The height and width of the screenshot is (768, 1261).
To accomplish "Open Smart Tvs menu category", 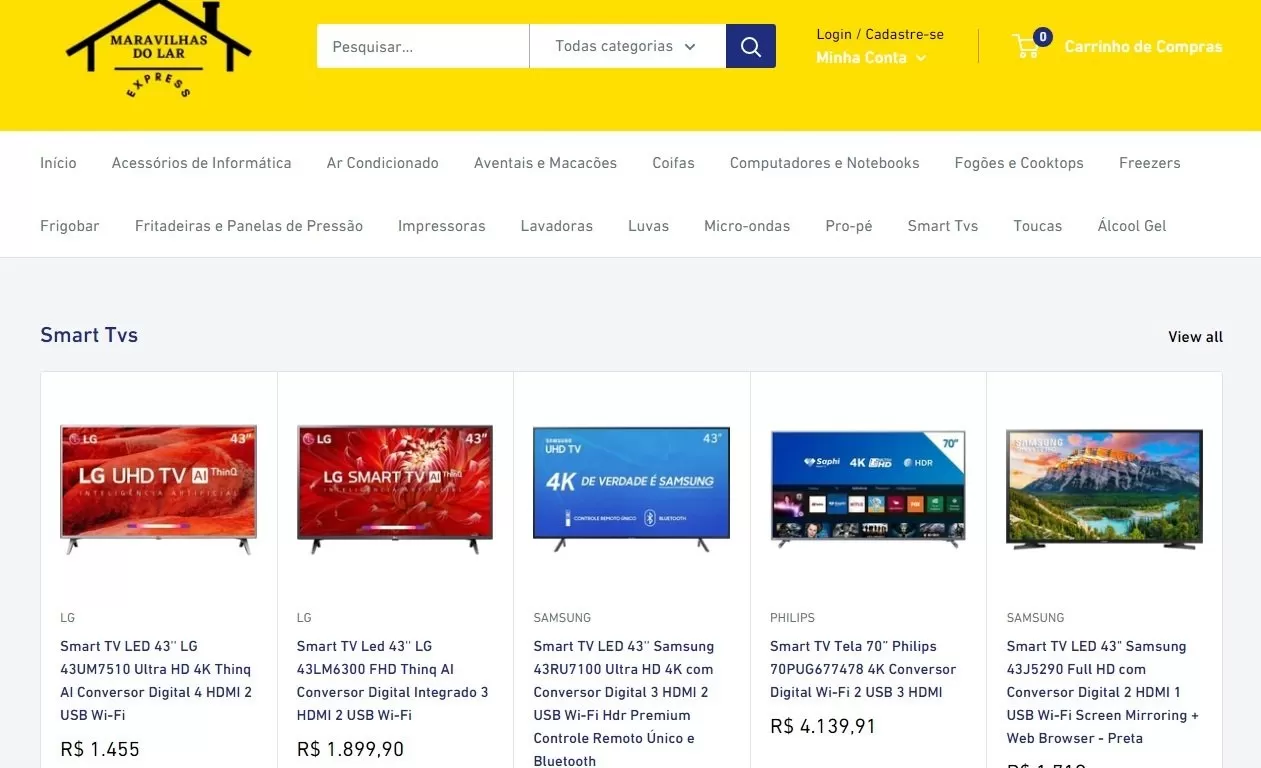I will pos(943,226).
